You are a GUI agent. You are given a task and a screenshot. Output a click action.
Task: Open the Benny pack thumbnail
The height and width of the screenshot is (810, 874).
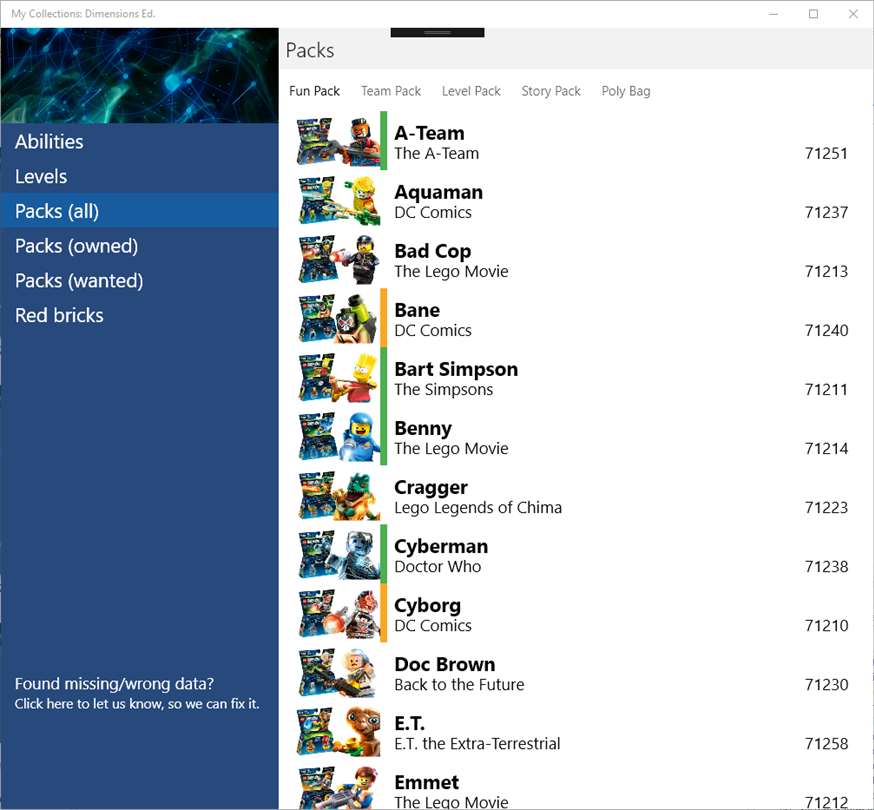point(338,436)
